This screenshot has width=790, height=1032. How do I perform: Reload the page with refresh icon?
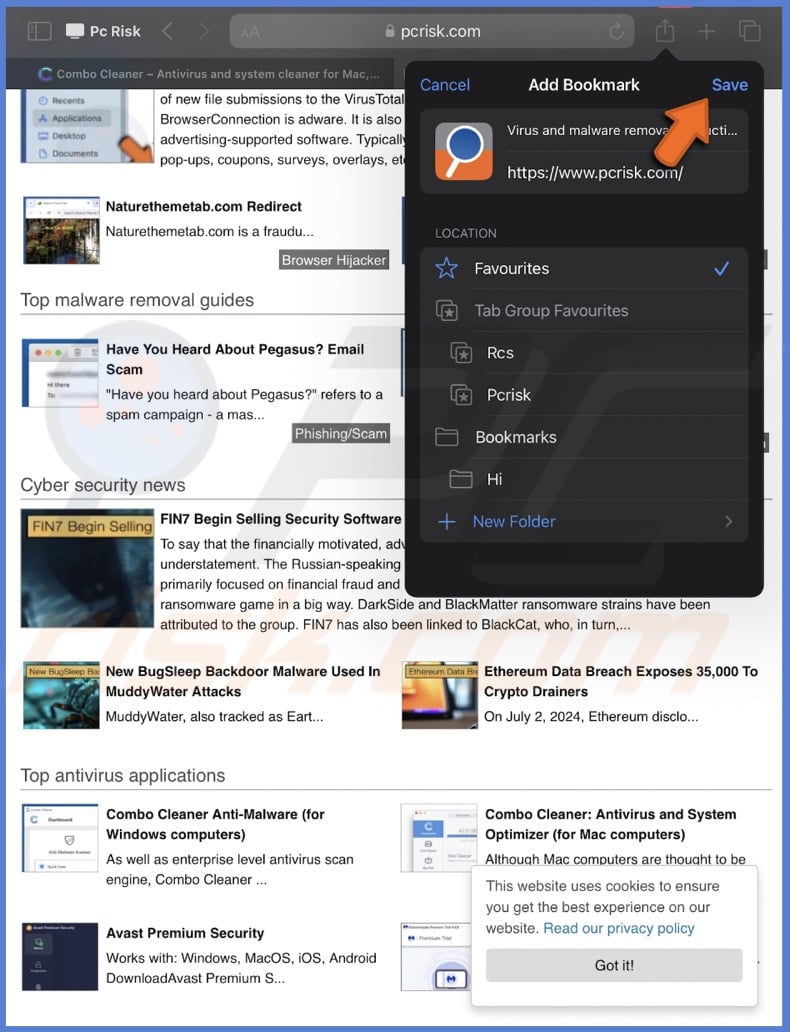pos(616,31)
